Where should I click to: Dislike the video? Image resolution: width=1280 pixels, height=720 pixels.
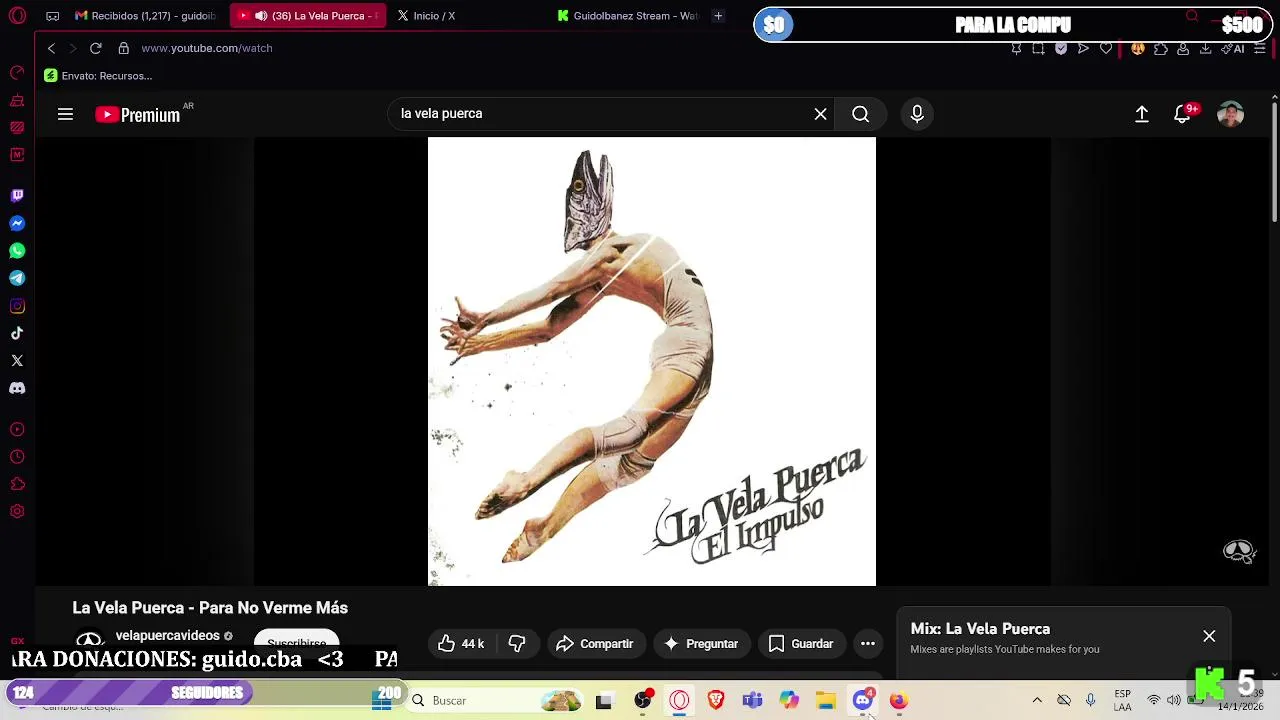coord(517,644)
